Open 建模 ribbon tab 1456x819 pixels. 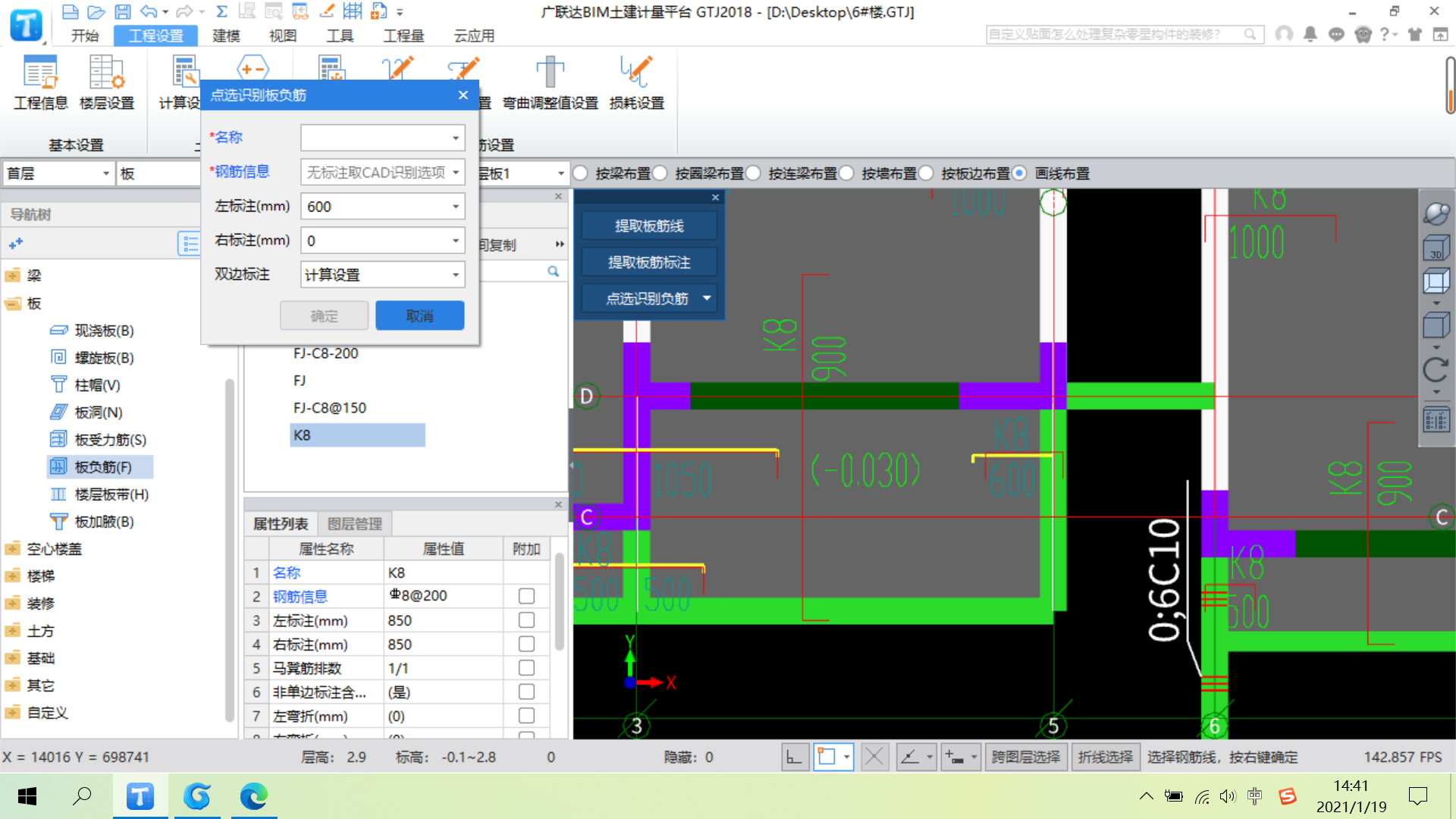[x=226, y=36]
